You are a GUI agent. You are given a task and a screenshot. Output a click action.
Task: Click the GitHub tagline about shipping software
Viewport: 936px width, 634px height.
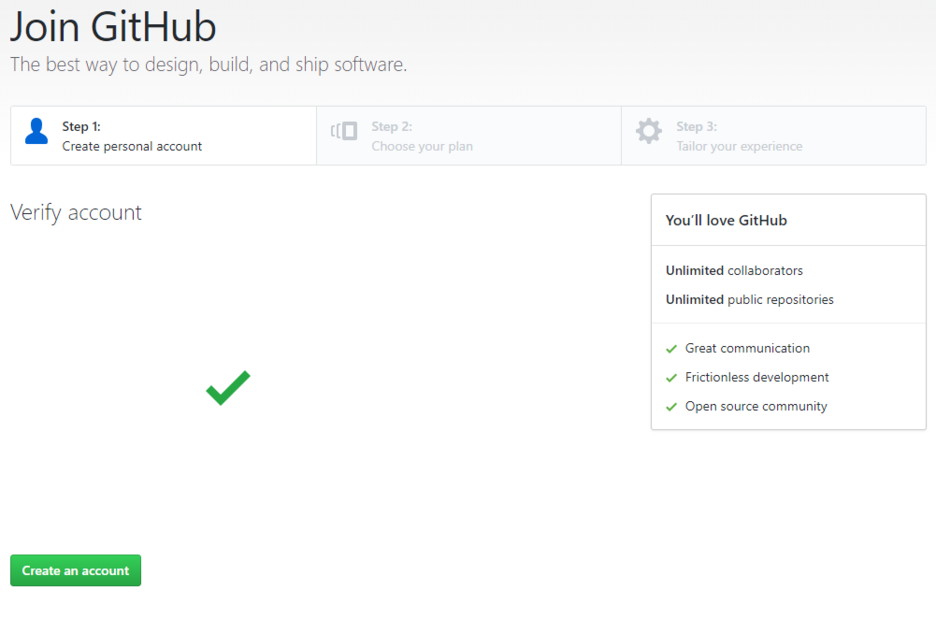pos(208,64)
